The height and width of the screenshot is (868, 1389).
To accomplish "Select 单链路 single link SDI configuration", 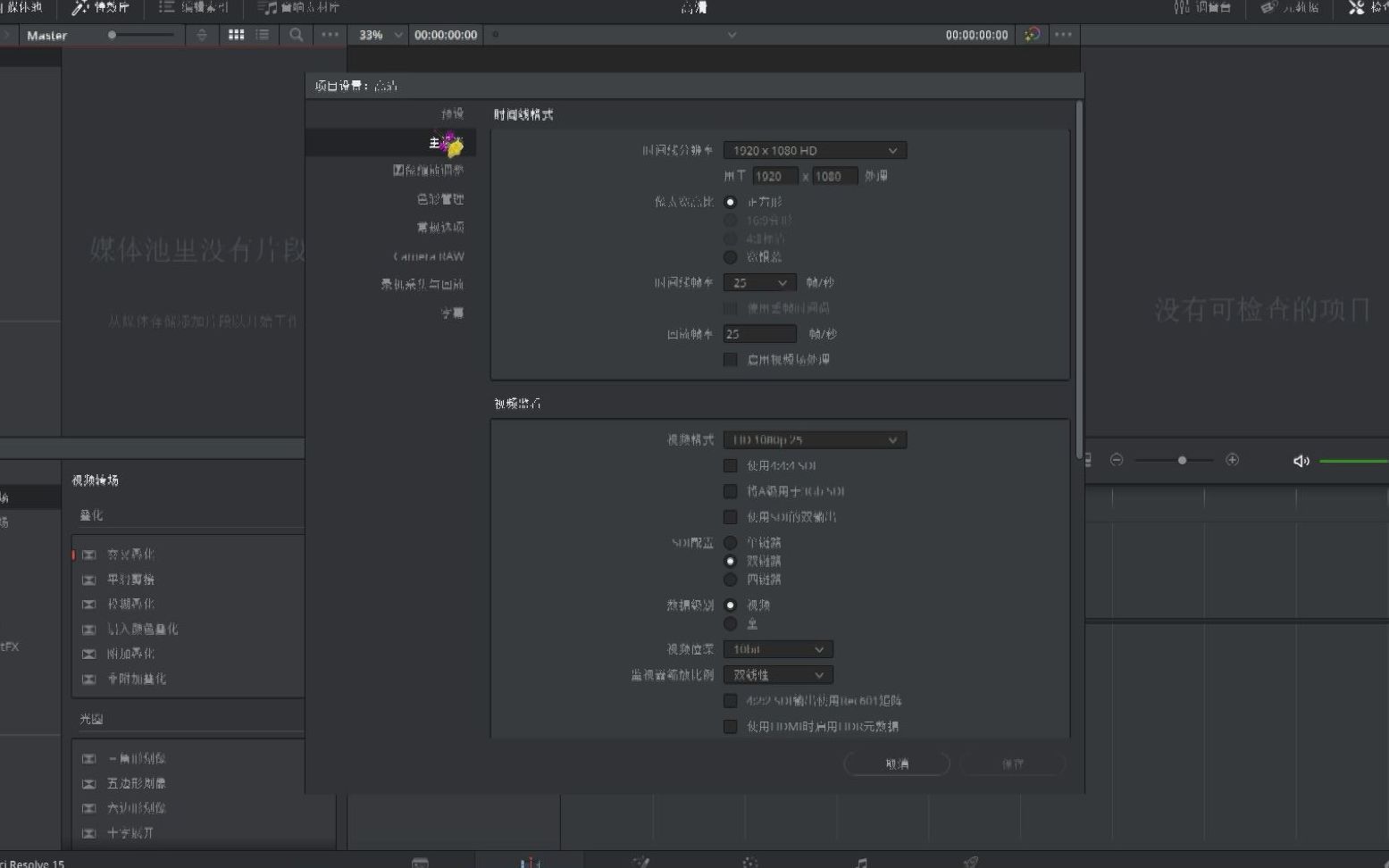I will coord(731,543).
